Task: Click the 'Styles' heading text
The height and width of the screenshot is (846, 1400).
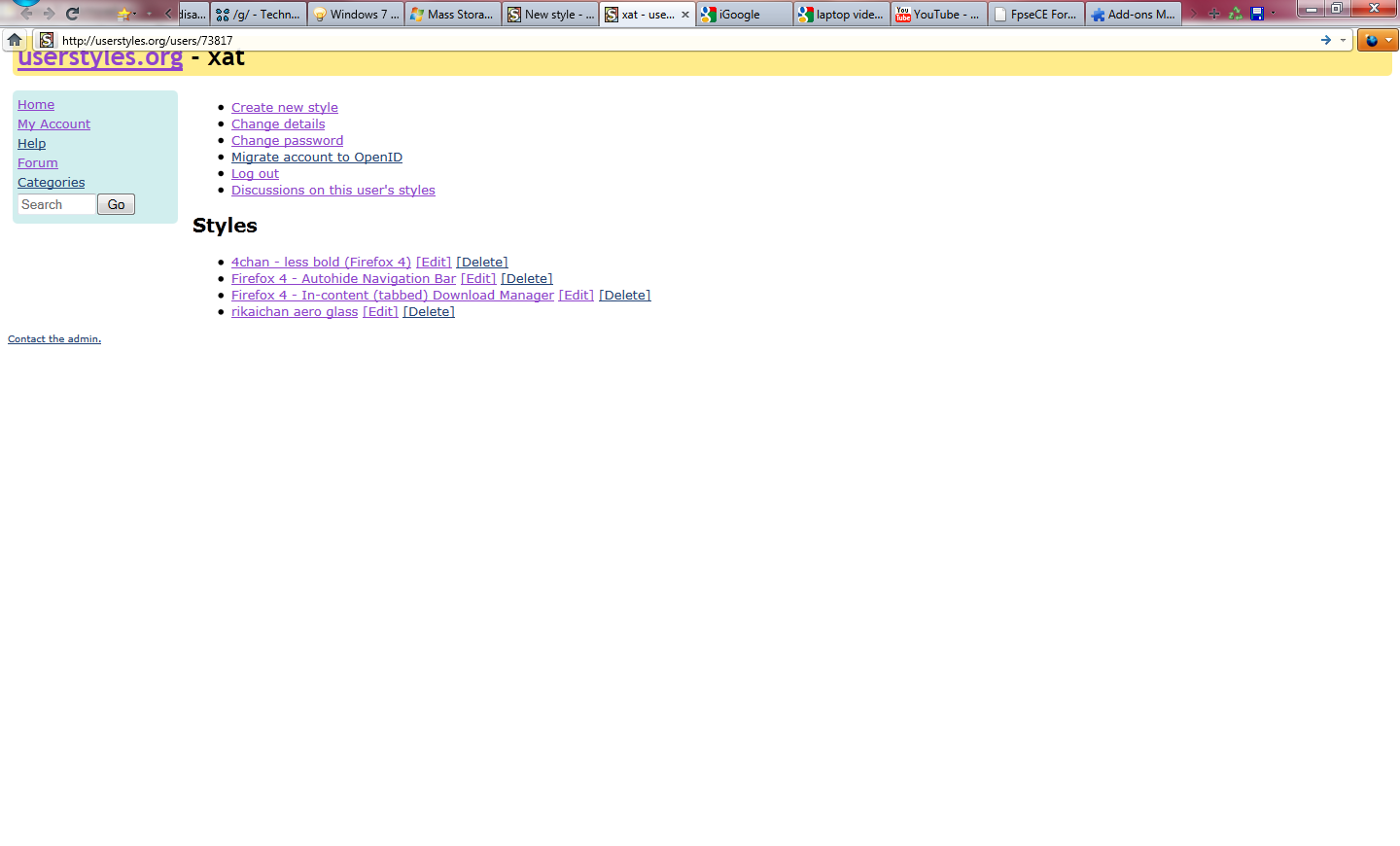Action: (x=225, y=226)
